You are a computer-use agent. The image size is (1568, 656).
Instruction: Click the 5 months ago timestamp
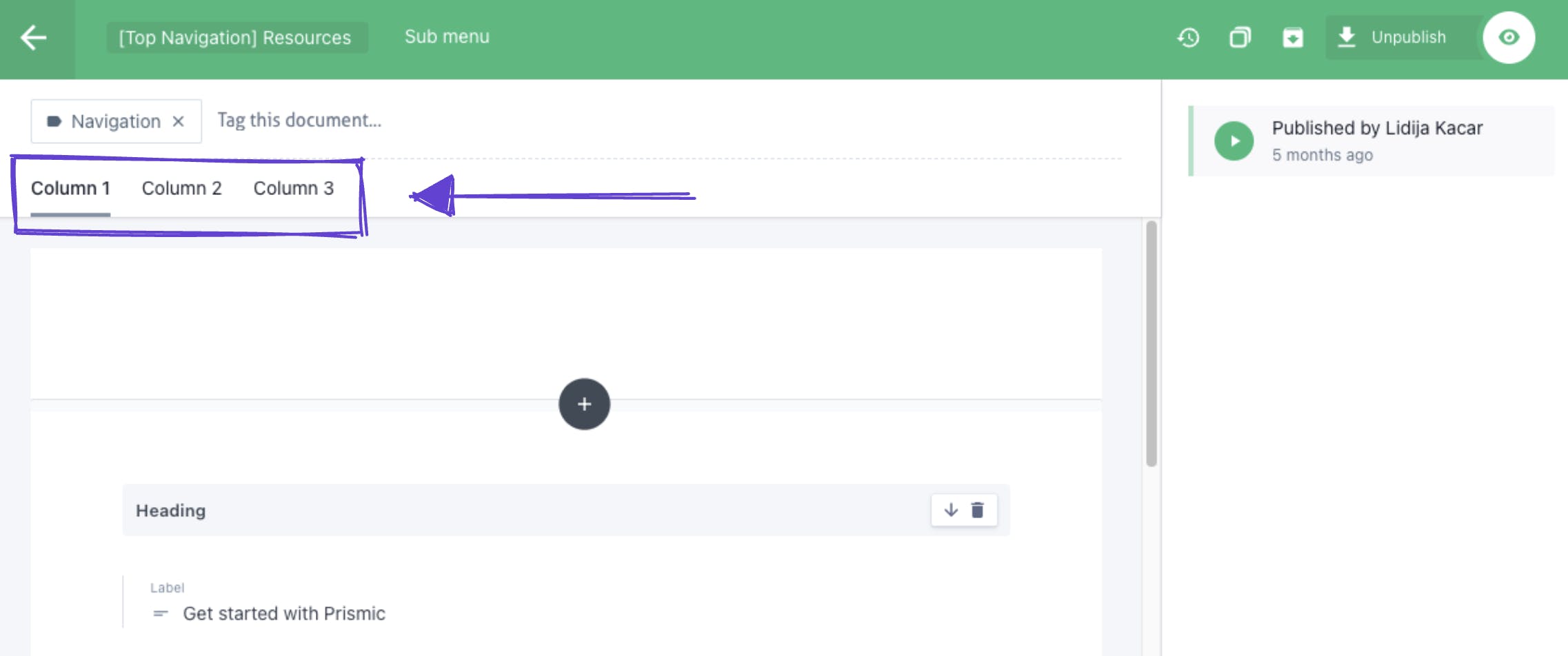(x=1323, y=155)
